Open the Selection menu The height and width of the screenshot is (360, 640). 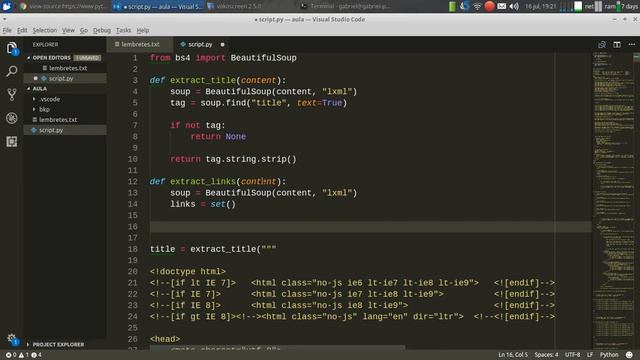pos(44,30)
